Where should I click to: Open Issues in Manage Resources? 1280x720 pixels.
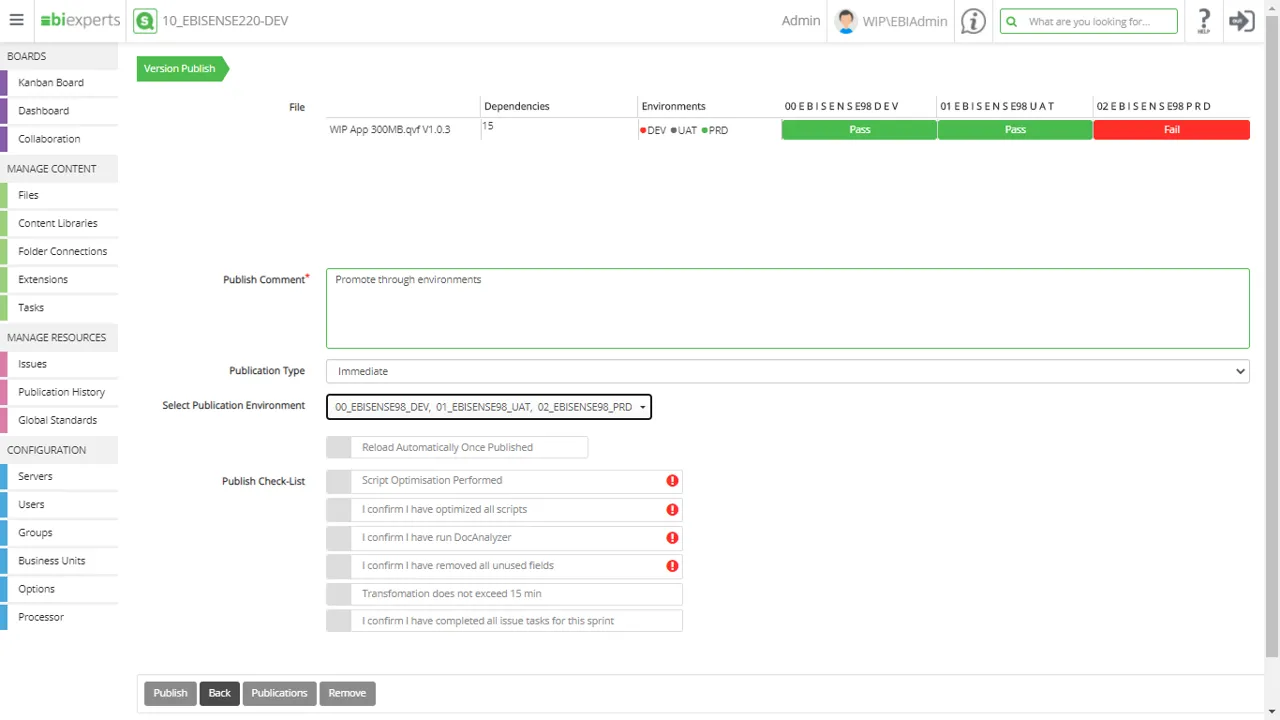(x=32, y=364)
